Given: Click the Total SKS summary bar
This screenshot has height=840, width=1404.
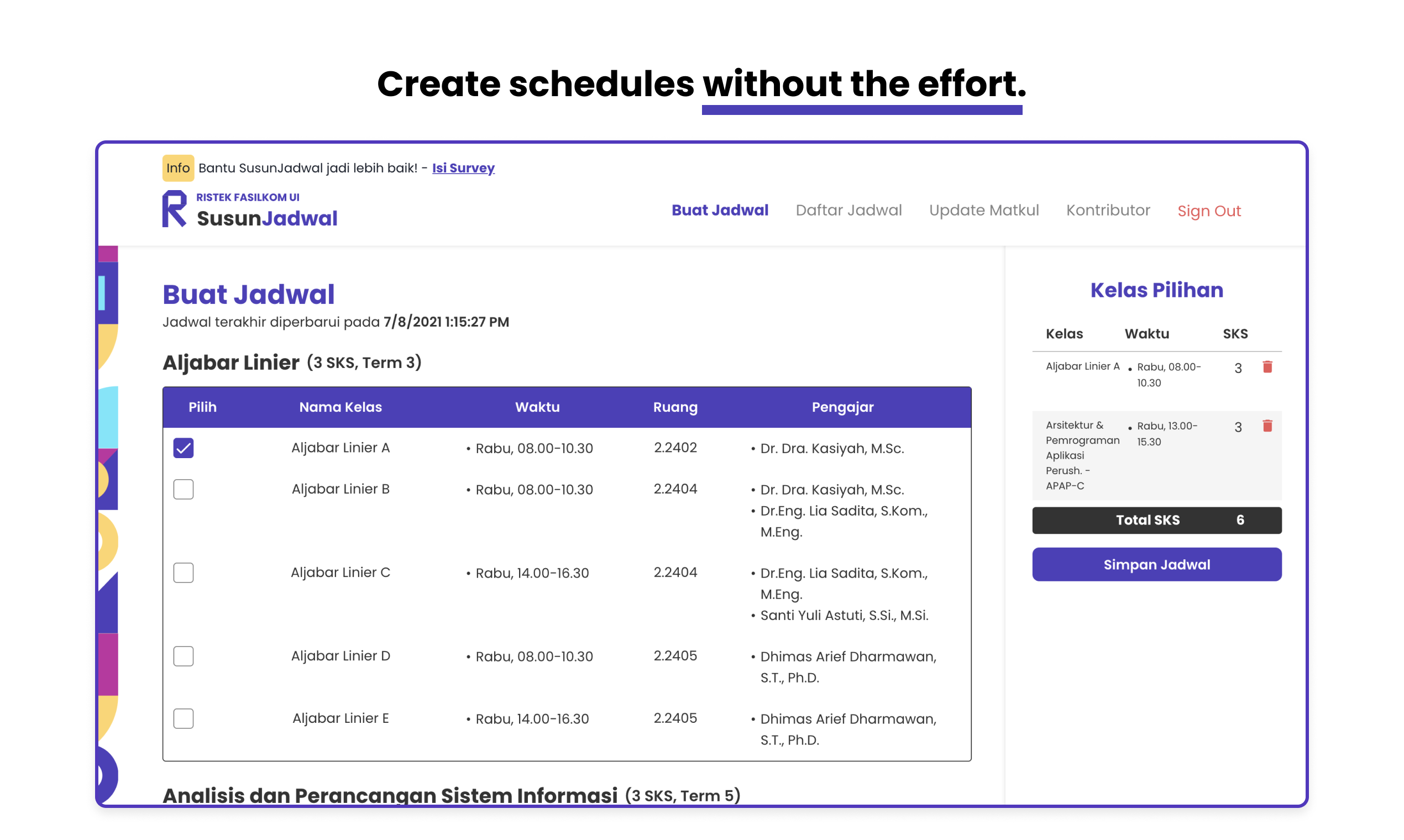Looking at the screenshot, I should tap(1156, 520).
